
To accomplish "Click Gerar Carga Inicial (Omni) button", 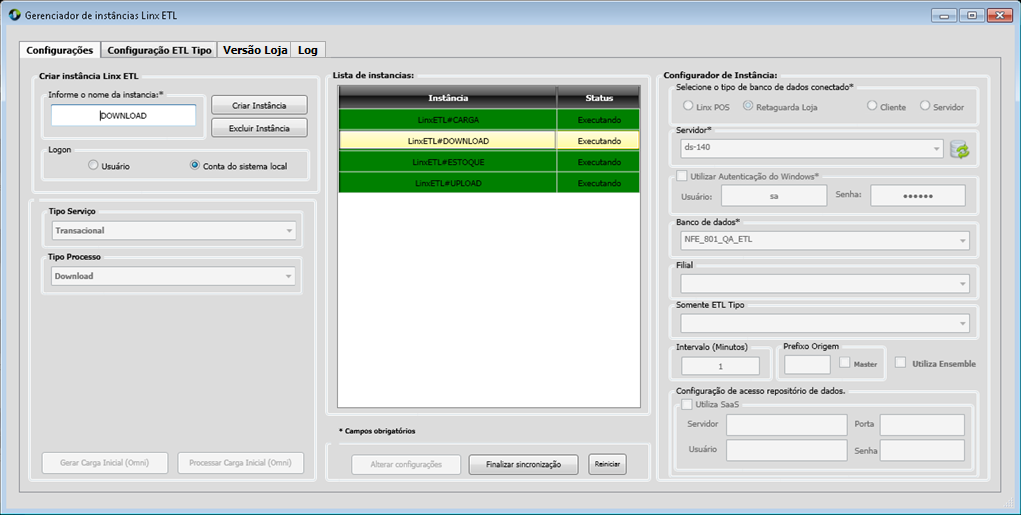I will [x=105, y=463].
